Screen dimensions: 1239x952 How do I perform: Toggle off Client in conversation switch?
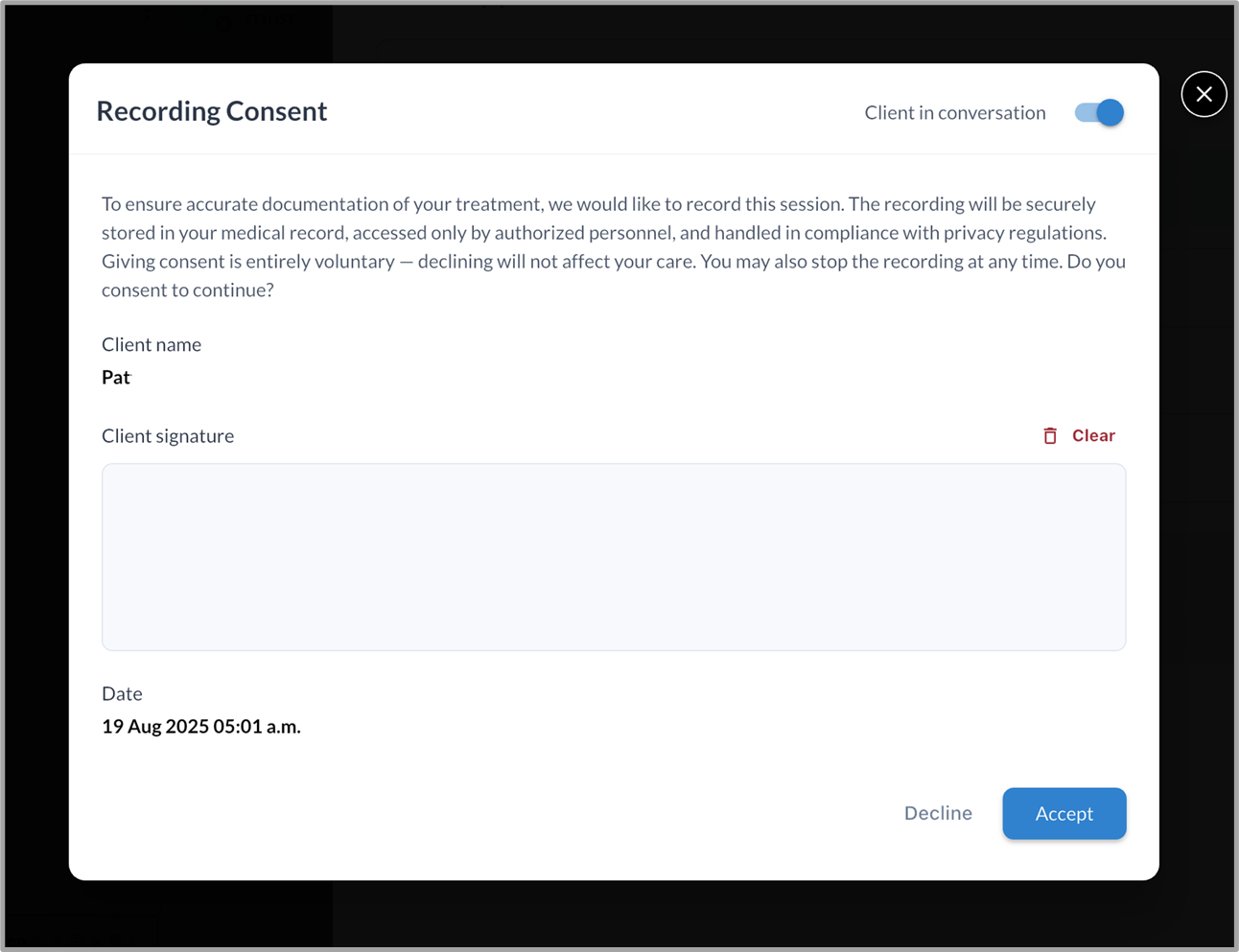1099,113
